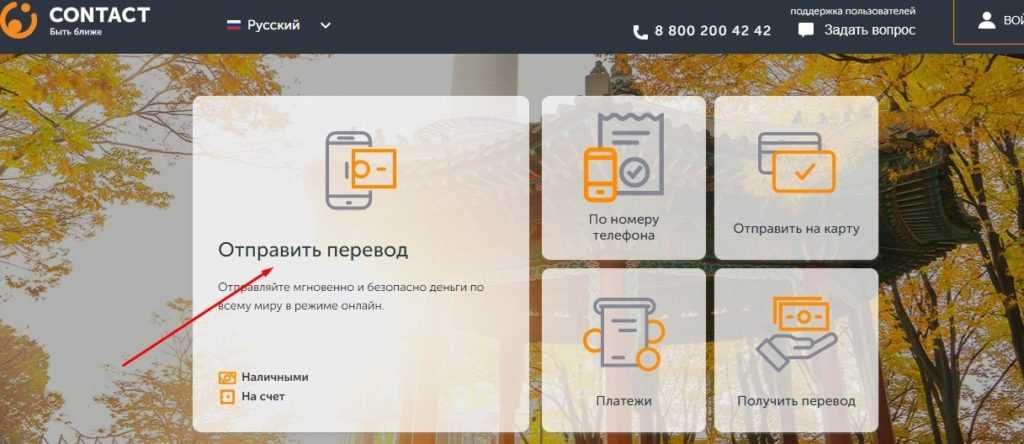
Task: Click the user profile icon
Action: [x=986, y=20]
